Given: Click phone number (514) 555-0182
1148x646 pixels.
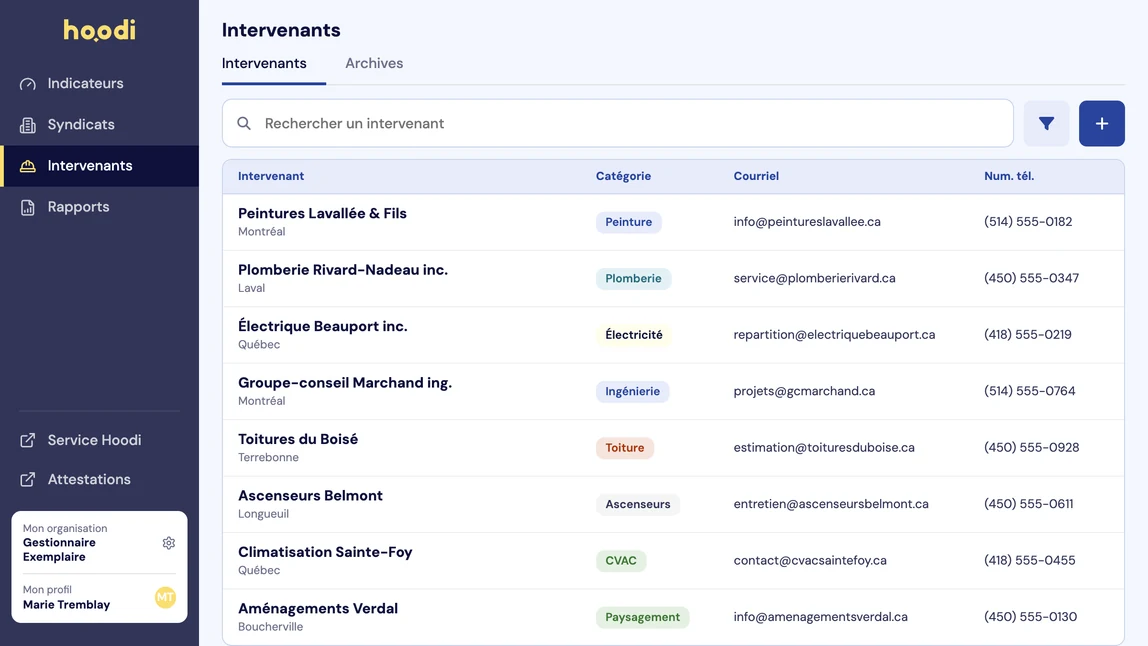Looking at the screenshot, I should pyautogui.click(x=1028, y=222).
